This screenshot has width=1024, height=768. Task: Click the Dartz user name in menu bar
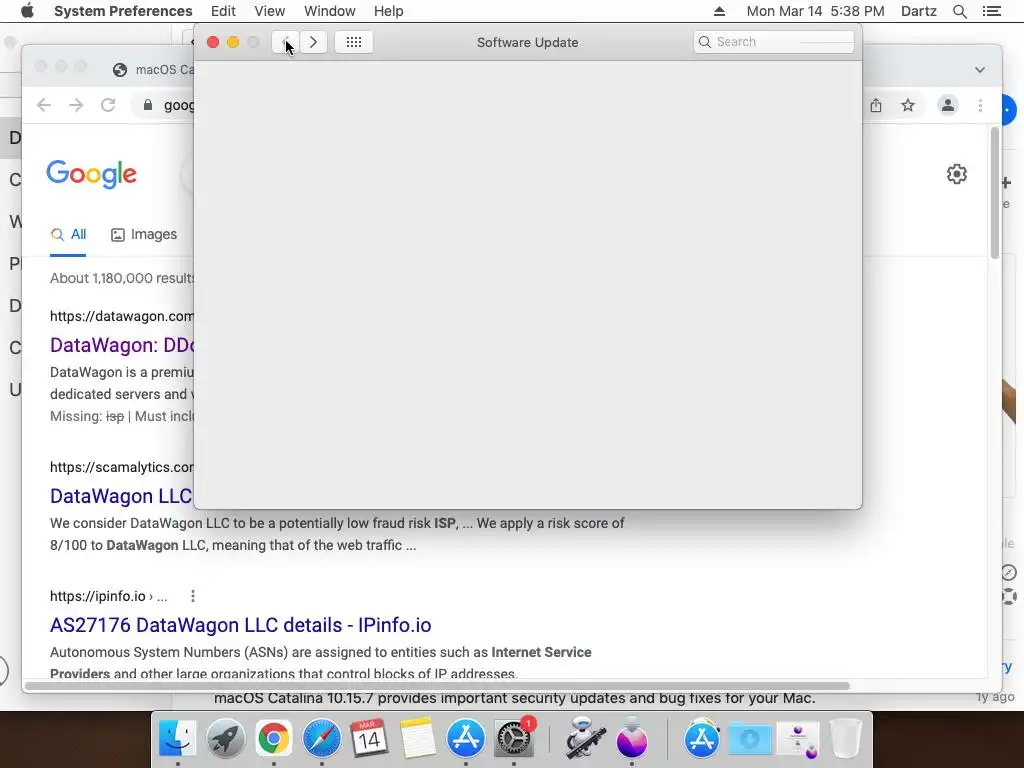pyautogui.click(x=918, y=11)
